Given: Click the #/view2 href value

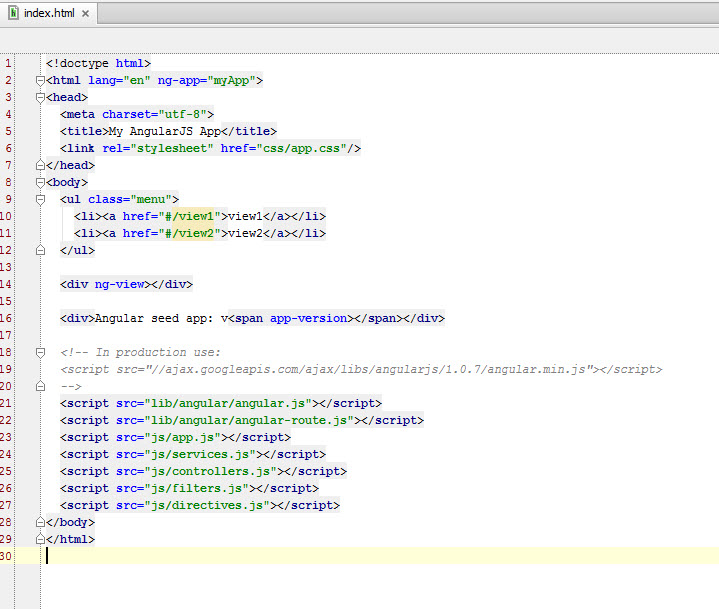Looking at the screenshot, I should [189, 233].
